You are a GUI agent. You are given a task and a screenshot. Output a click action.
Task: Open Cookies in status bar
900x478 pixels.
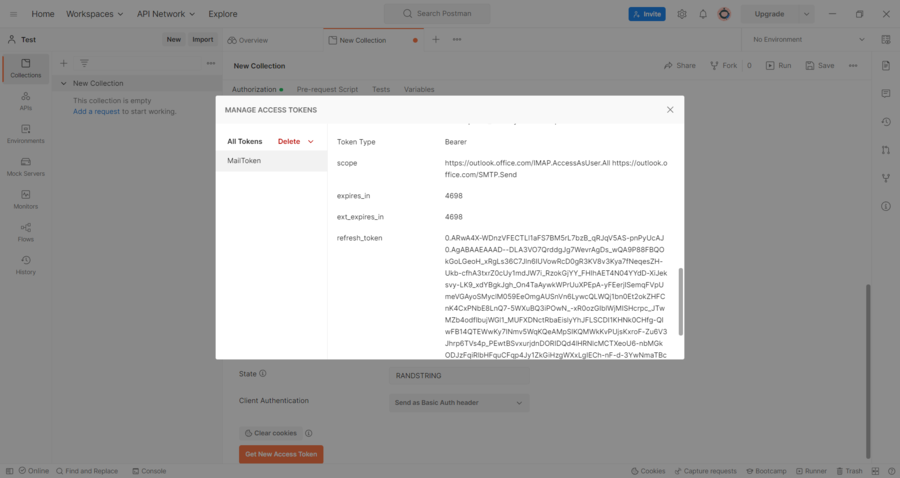pyautogui.click(x=648, y=471)
